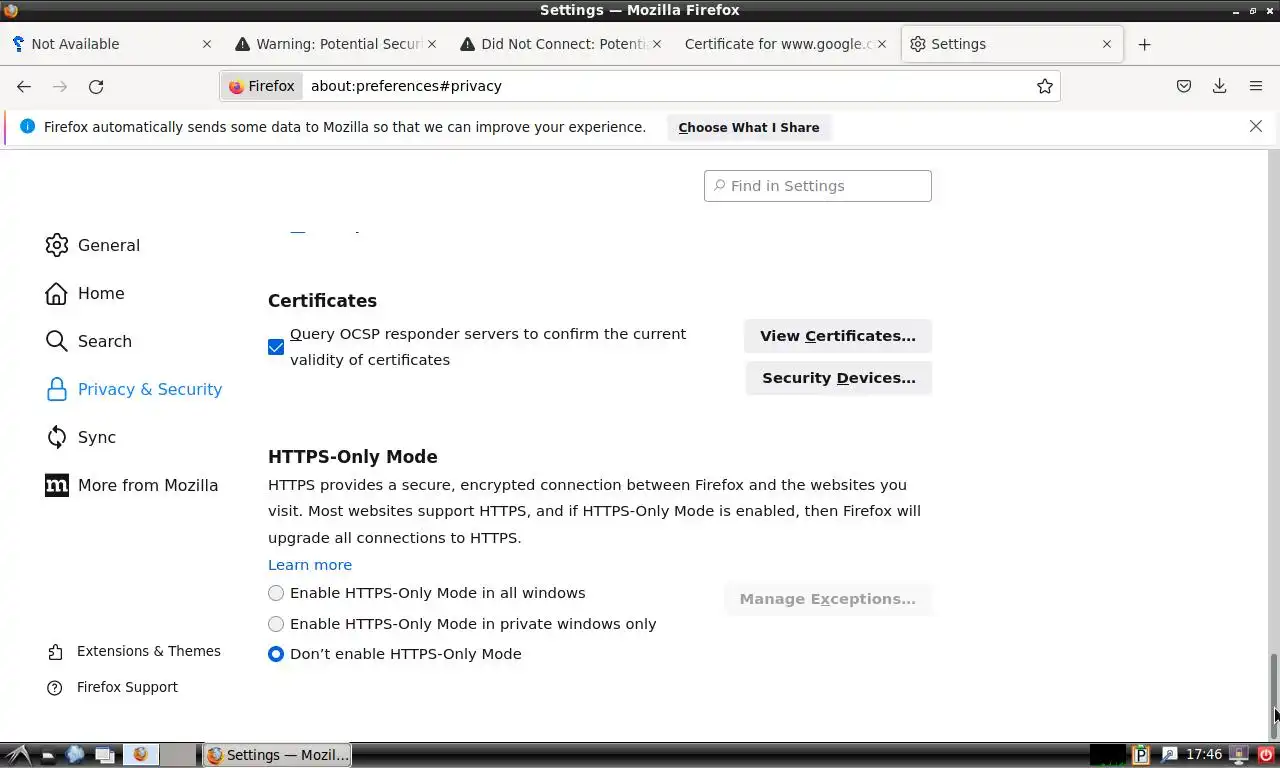1280x768 pixels.
Task: Select Enable HTTPS-Only Mode in all windows
Action: coord(276,593)
